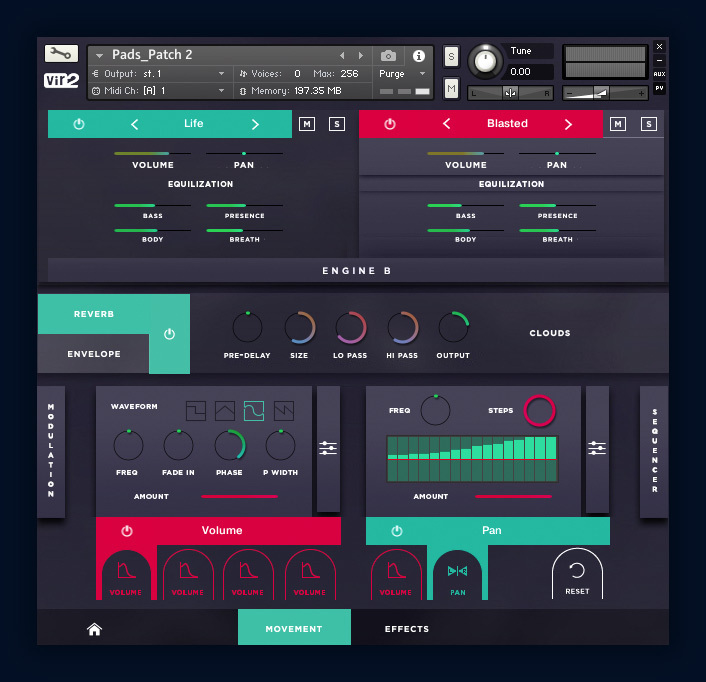Open the vertical Sequencer tab
The image size is (706, 682).
tap(654, 451)
